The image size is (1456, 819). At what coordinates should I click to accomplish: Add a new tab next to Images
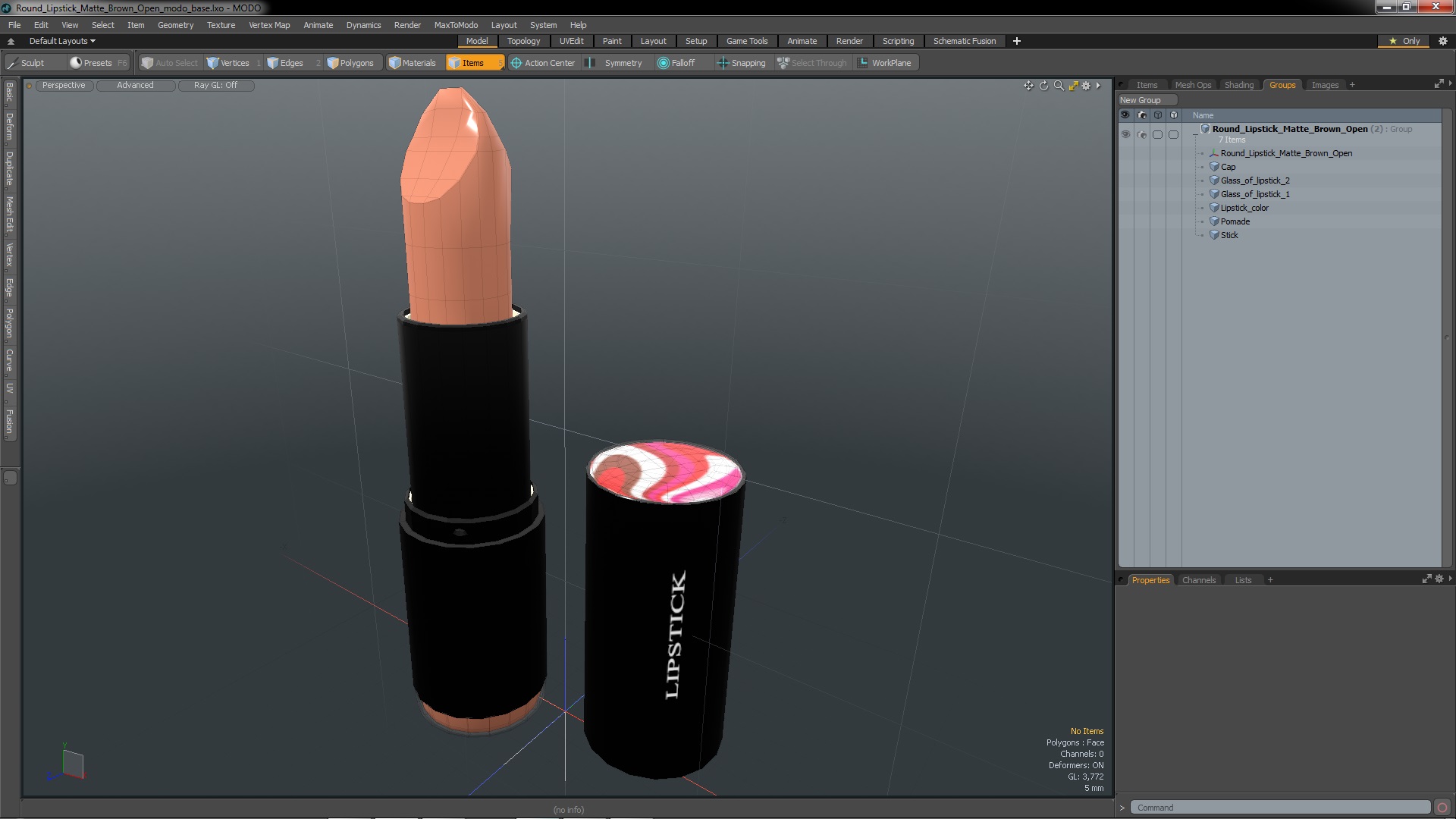click(1352, 85)
